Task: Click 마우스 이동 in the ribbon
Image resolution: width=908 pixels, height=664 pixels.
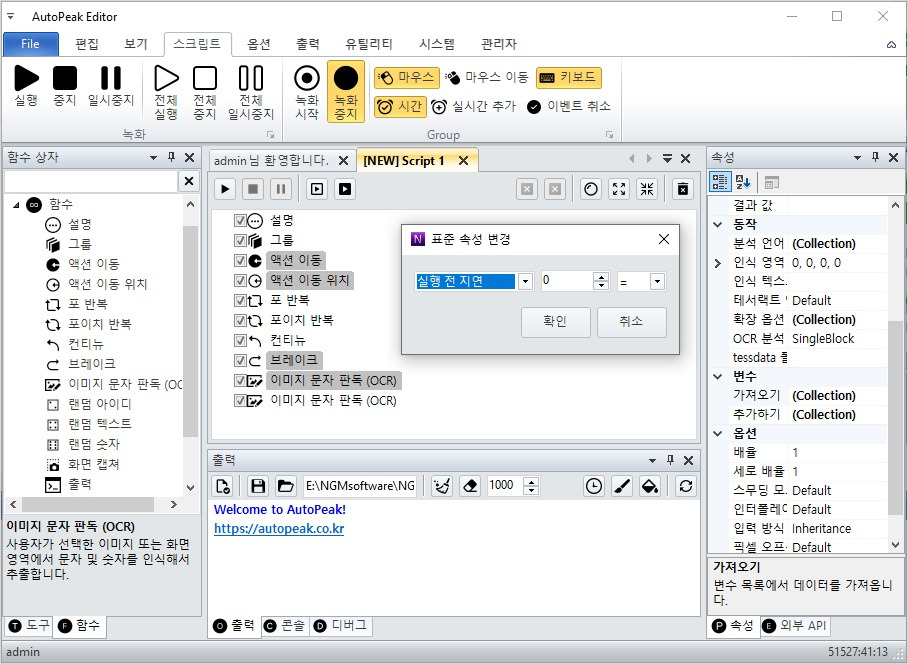Action: (x=487, y=77)
